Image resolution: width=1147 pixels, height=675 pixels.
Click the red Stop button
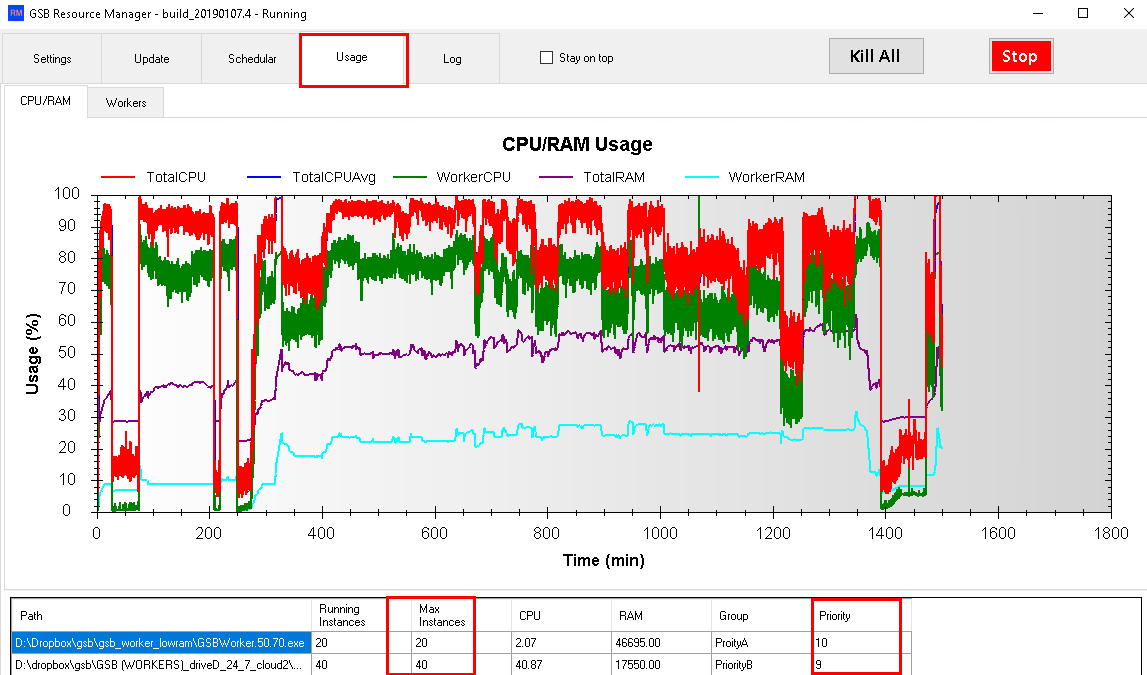coord(1020,56)
